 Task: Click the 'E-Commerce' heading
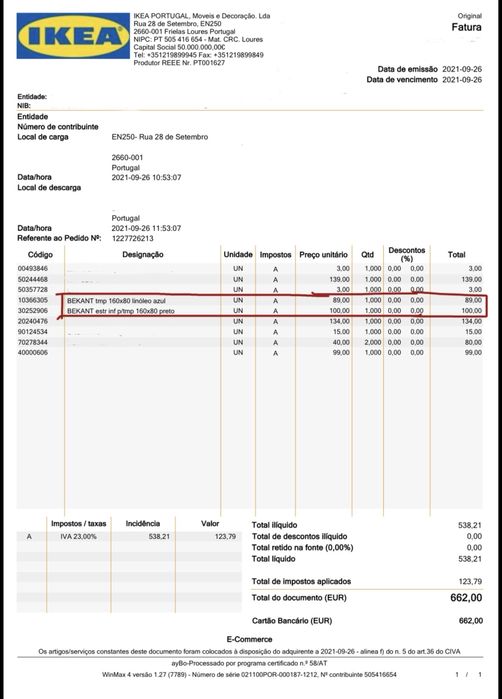pyautogui.click(x=250, y=639)
